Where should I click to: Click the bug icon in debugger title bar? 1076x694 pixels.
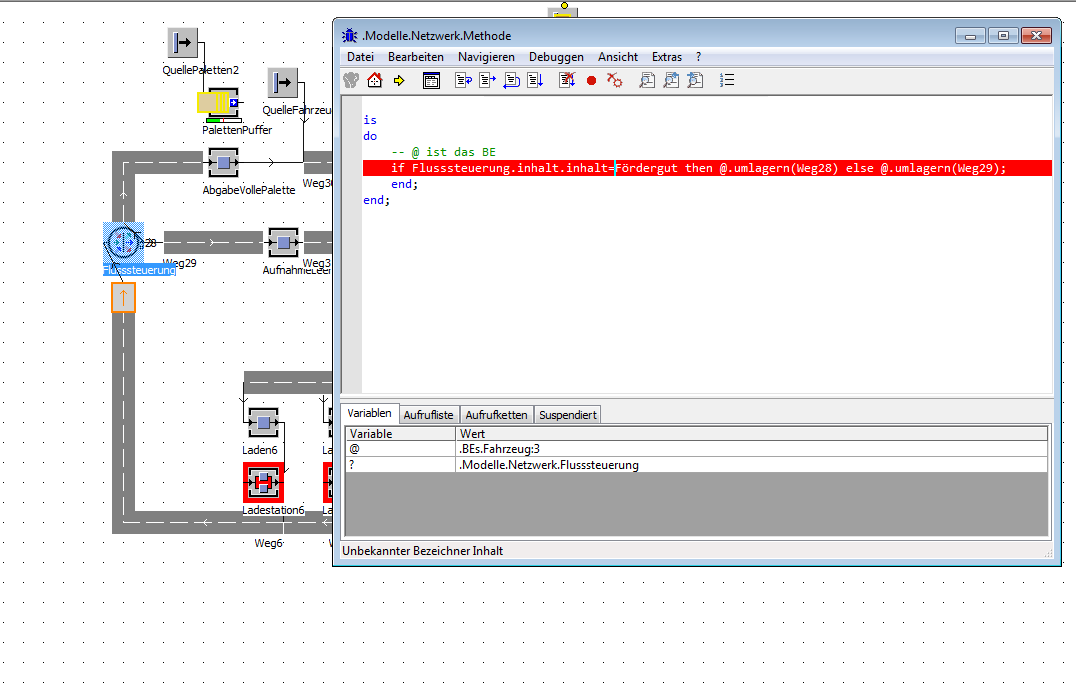(x=350, y=35)
